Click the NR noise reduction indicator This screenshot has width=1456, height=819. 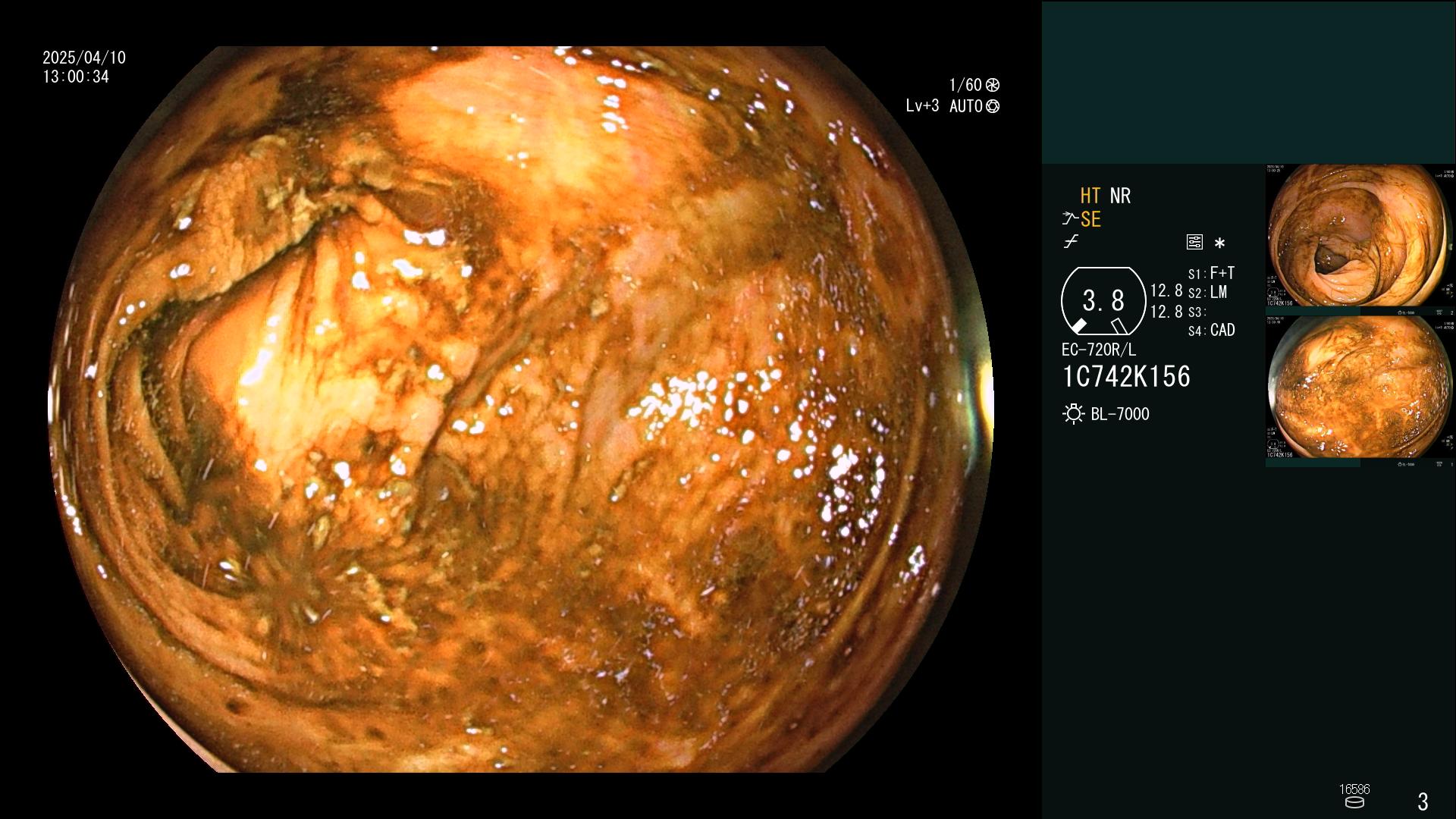pyautogui.click(x=1120, y=196)
